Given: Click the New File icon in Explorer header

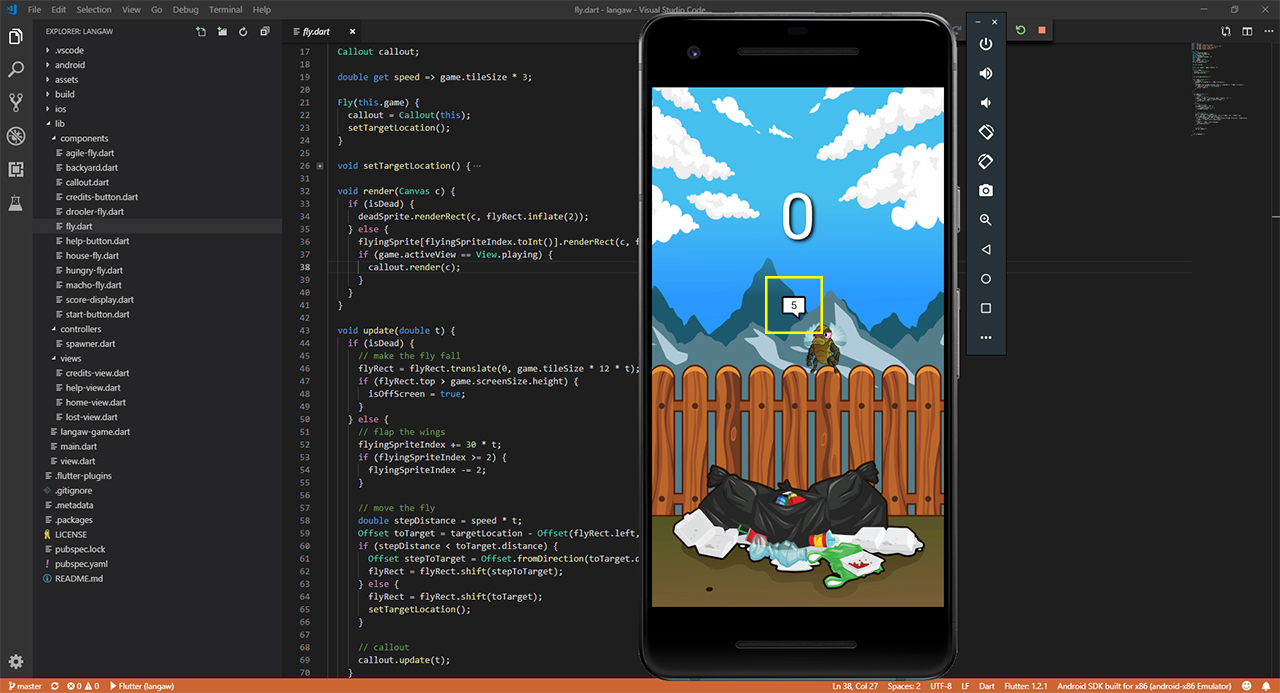Looking at the screenshot, I should point(201,32).
